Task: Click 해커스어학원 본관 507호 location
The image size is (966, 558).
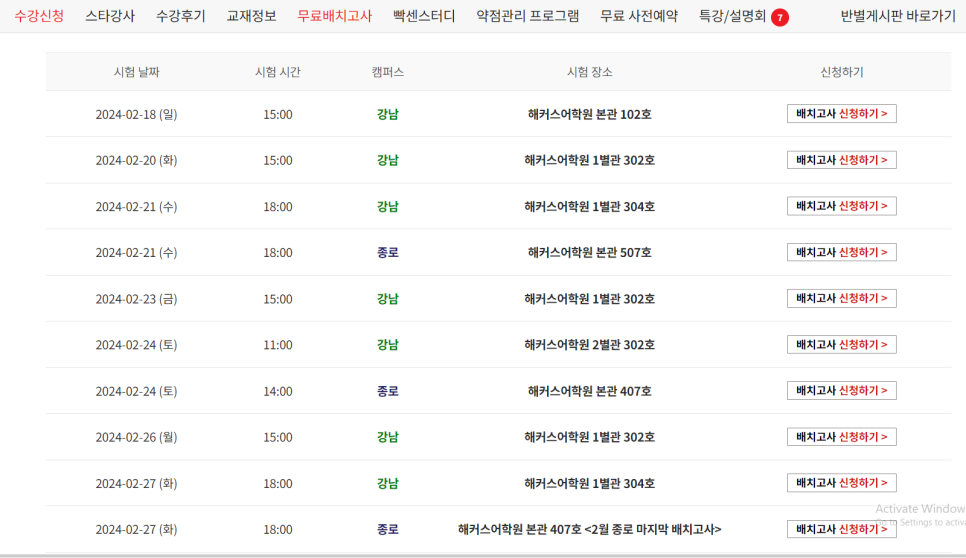Action: point(590,253)
